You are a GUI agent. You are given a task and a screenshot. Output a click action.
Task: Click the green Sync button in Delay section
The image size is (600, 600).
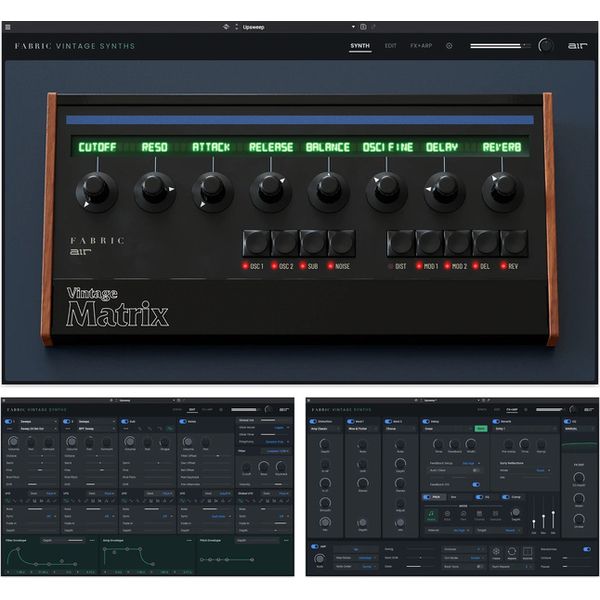pos(481,429)
